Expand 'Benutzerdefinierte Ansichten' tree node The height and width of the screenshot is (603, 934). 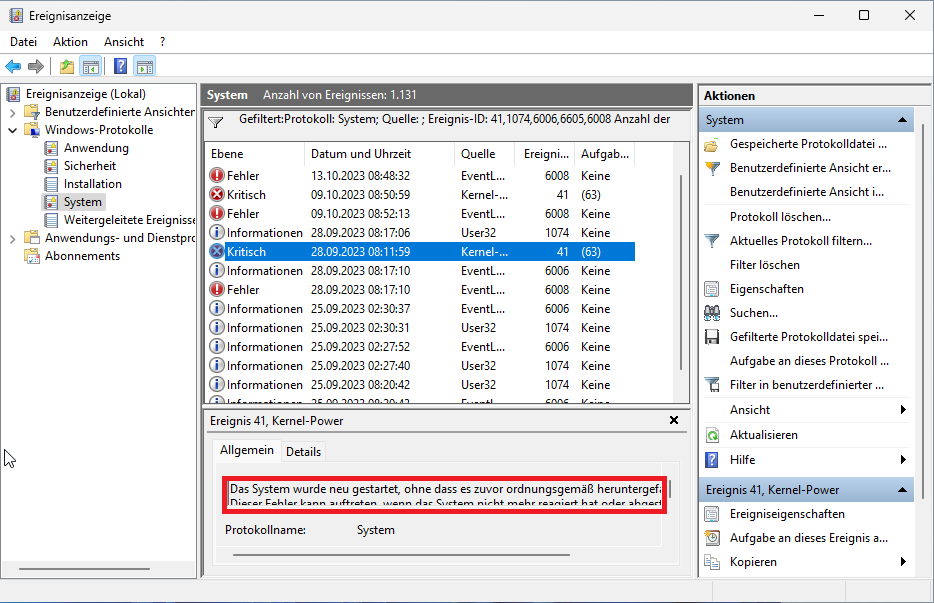13,112
